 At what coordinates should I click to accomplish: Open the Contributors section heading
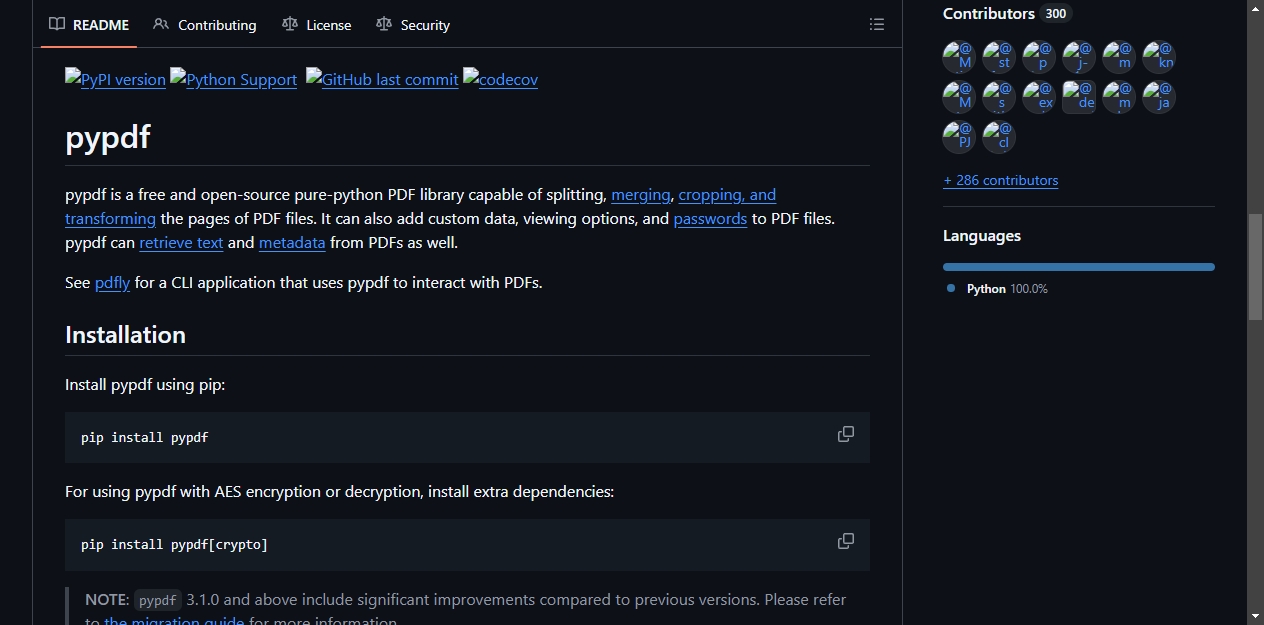tap(989, 14)
